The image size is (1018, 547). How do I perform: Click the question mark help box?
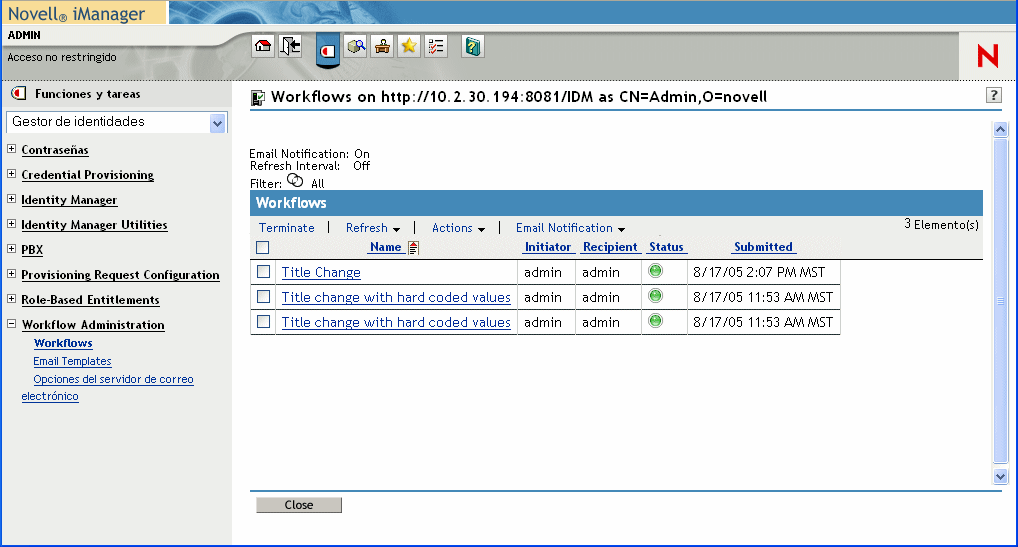993,95
